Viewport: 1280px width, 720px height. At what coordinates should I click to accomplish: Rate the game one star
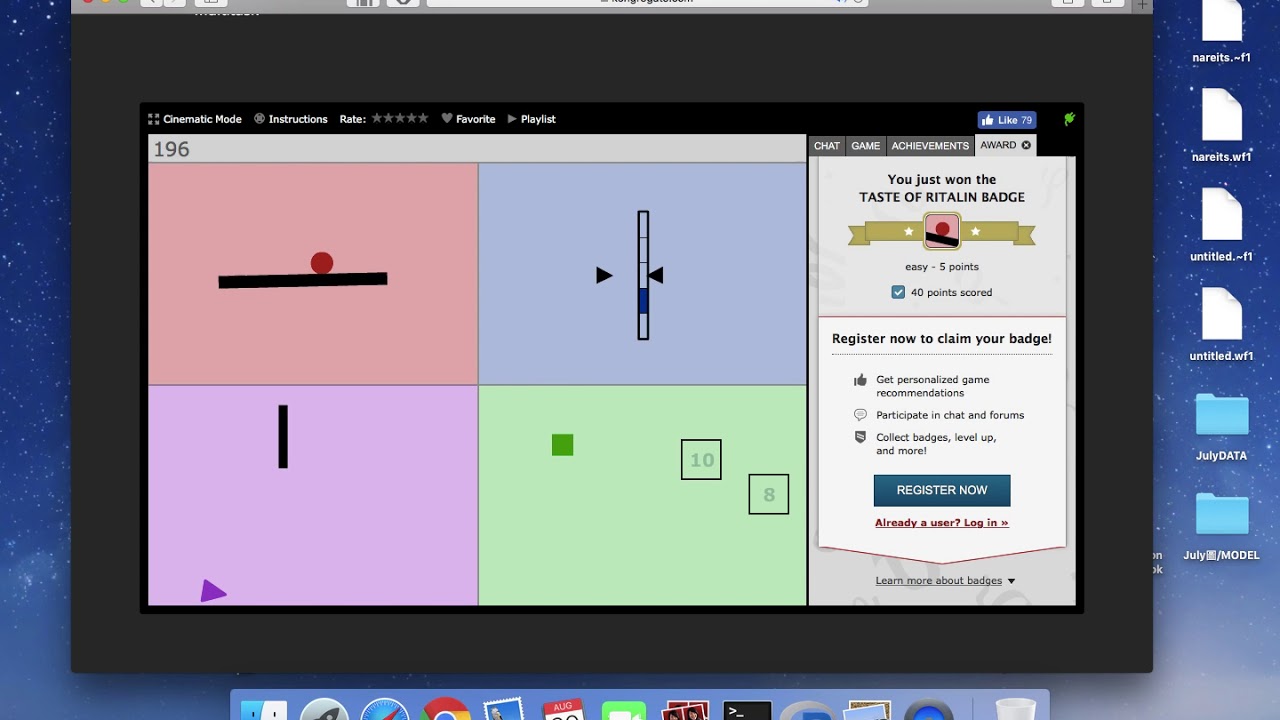pyautogui.click(x=377, y=118)
